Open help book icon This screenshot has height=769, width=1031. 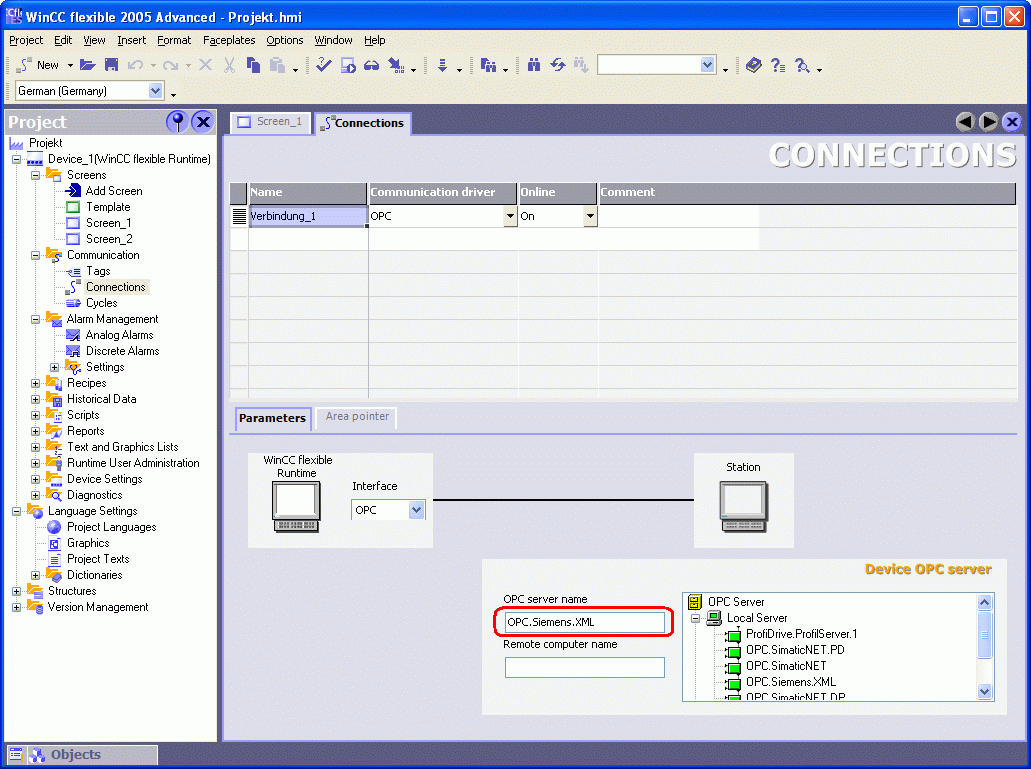754,65
